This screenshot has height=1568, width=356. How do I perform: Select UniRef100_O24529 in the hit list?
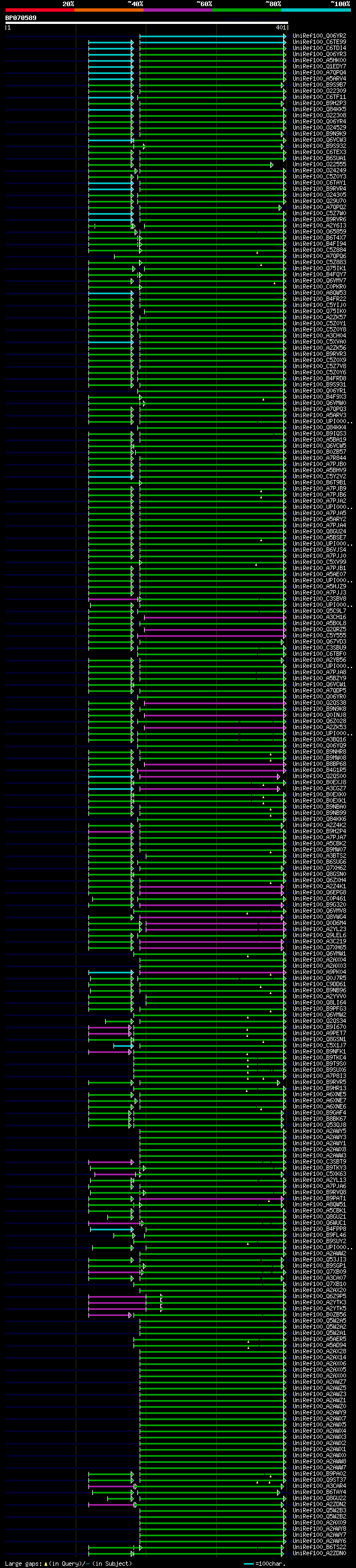coord(319,127)
